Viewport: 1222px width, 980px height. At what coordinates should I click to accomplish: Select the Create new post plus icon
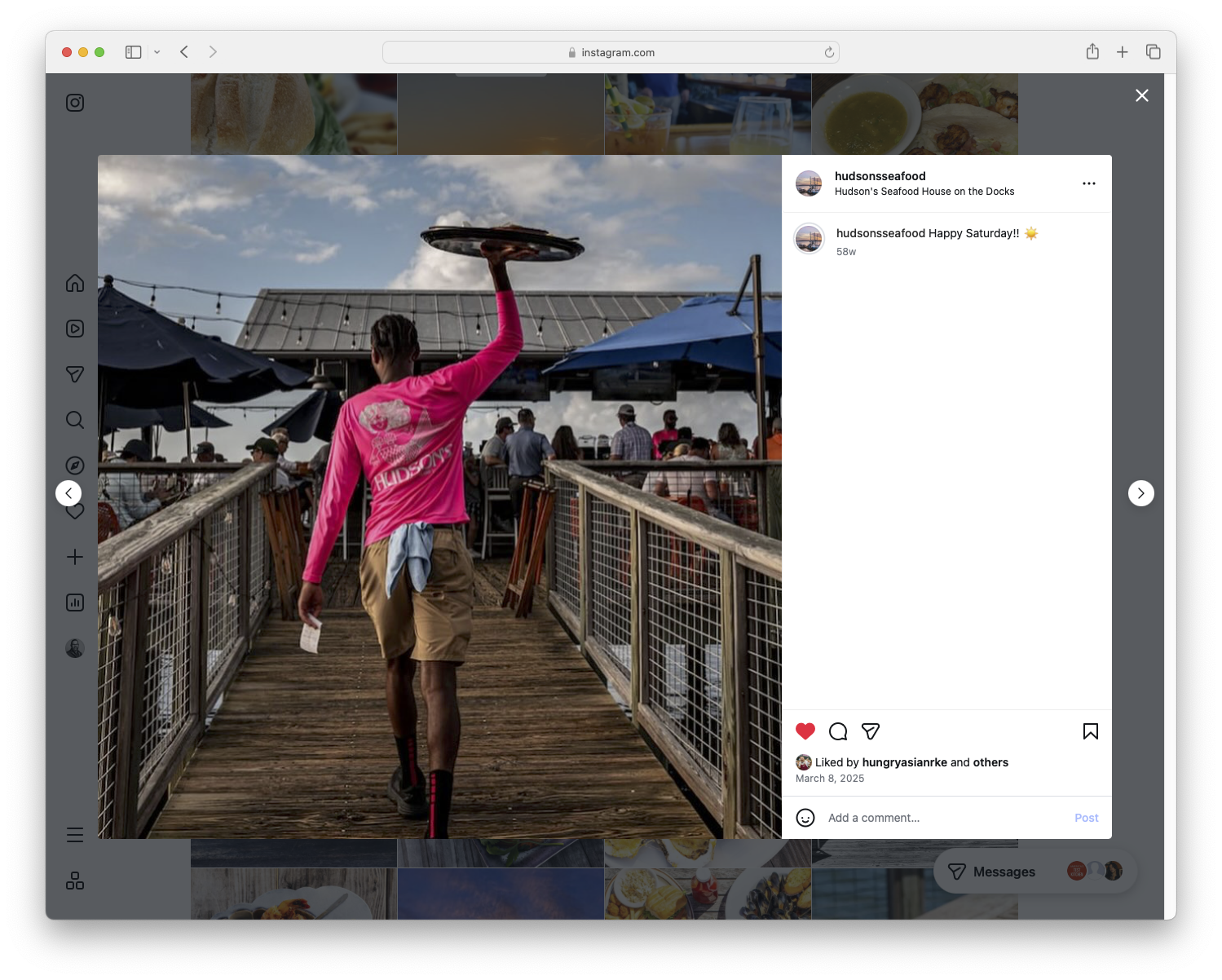74,557
